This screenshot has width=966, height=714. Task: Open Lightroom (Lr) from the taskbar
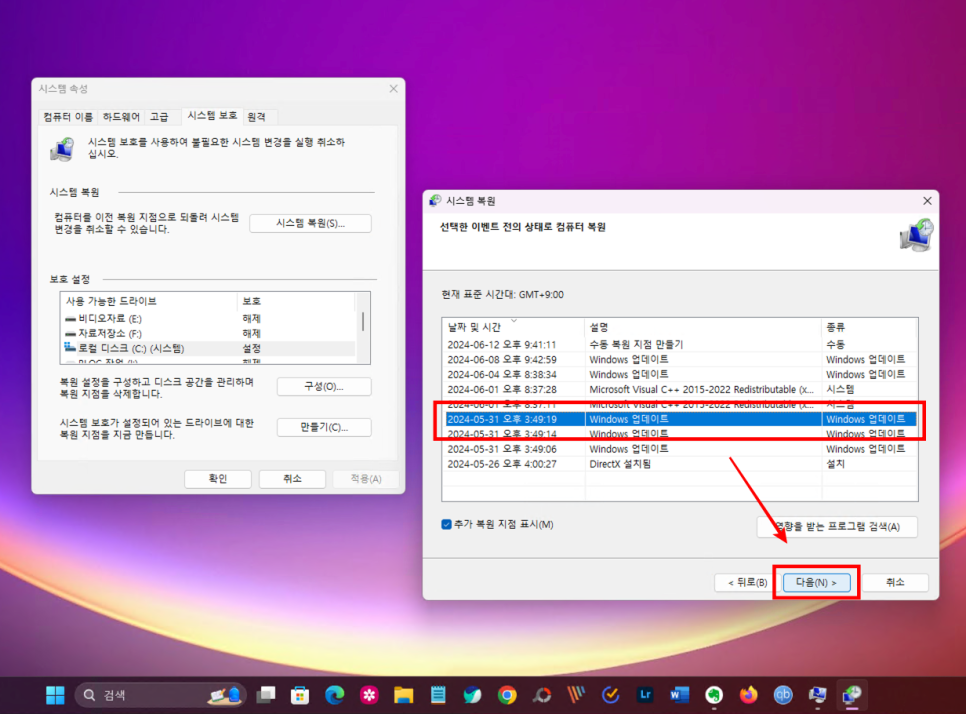point(645,695)
